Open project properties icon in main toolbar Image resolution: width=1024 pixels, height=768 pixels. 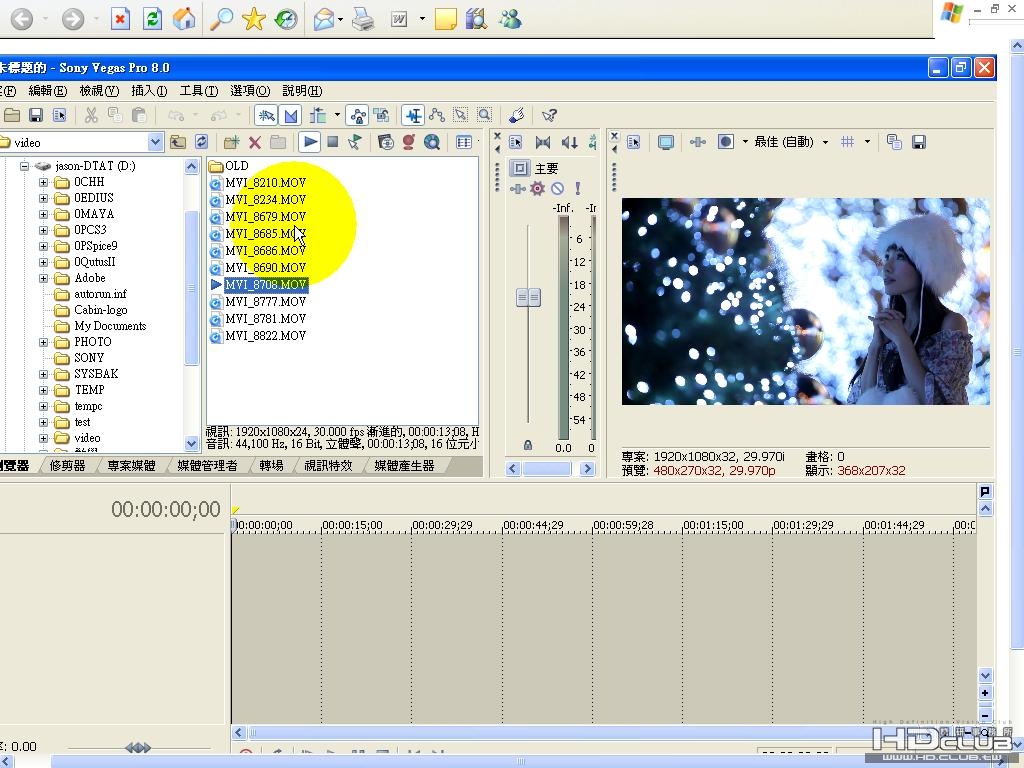(59, 116)
